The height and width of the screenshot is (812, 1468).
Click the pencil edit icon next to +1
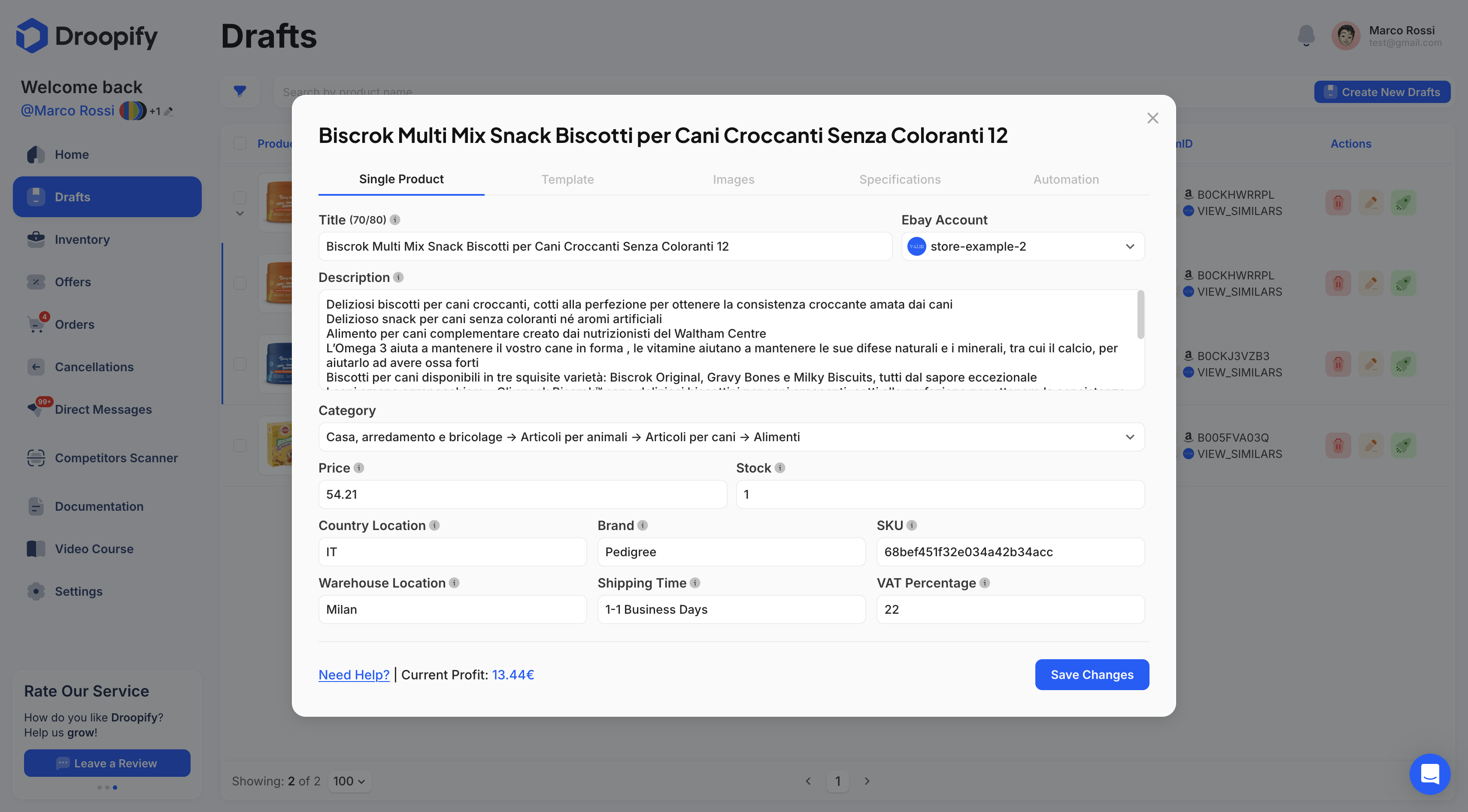coord(169,111)
